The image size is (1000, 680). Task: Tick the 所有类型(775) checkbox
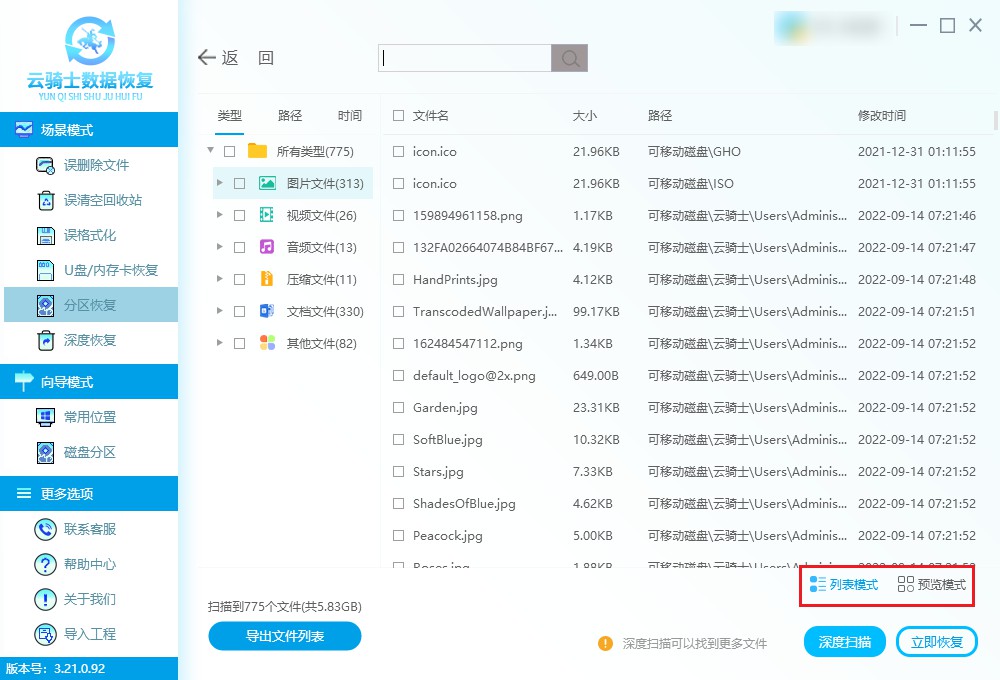click(x=230, y=152)
